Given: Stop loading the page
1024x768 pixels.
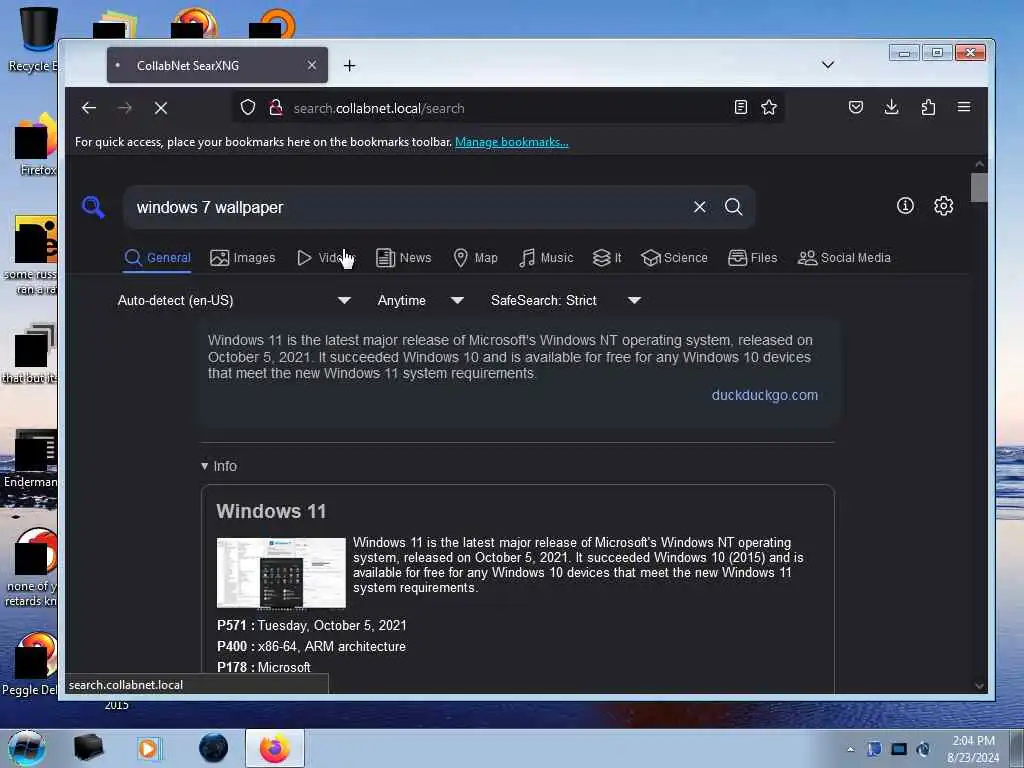Looking at the screenshot, I should (x=161, y=108).
